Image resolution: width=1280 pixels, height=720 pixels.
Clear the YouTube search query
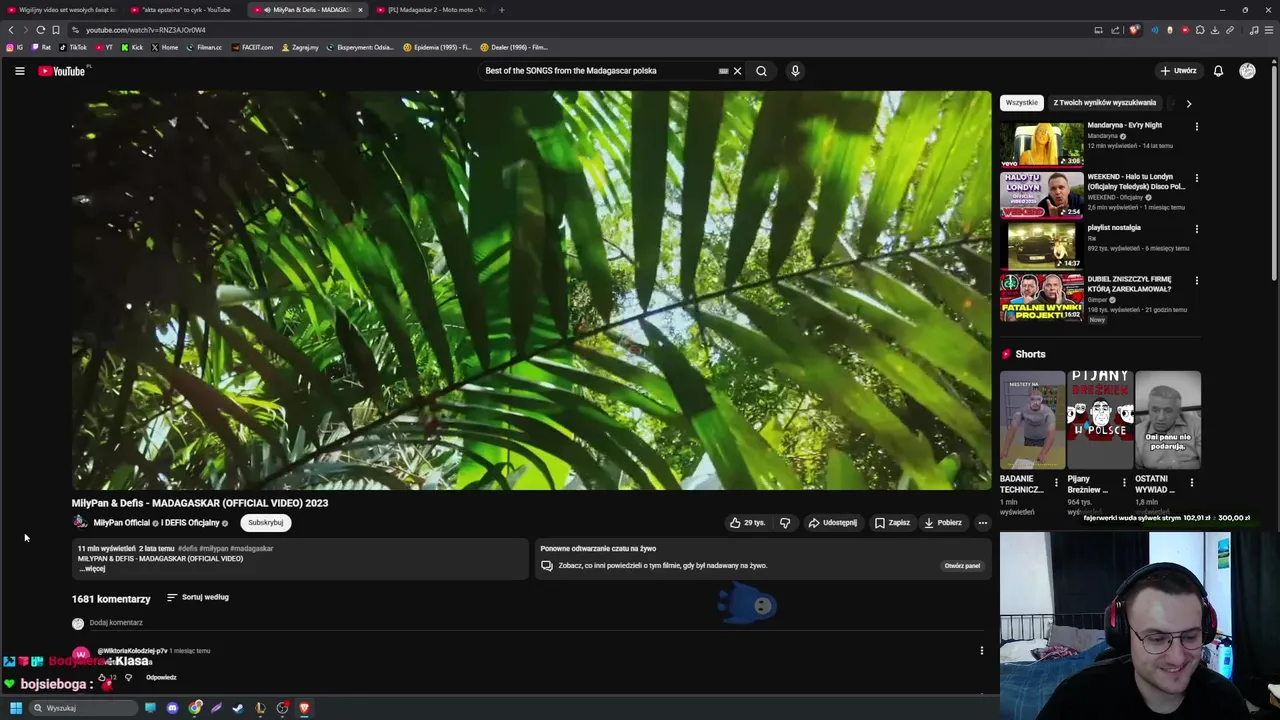(737, 71)
